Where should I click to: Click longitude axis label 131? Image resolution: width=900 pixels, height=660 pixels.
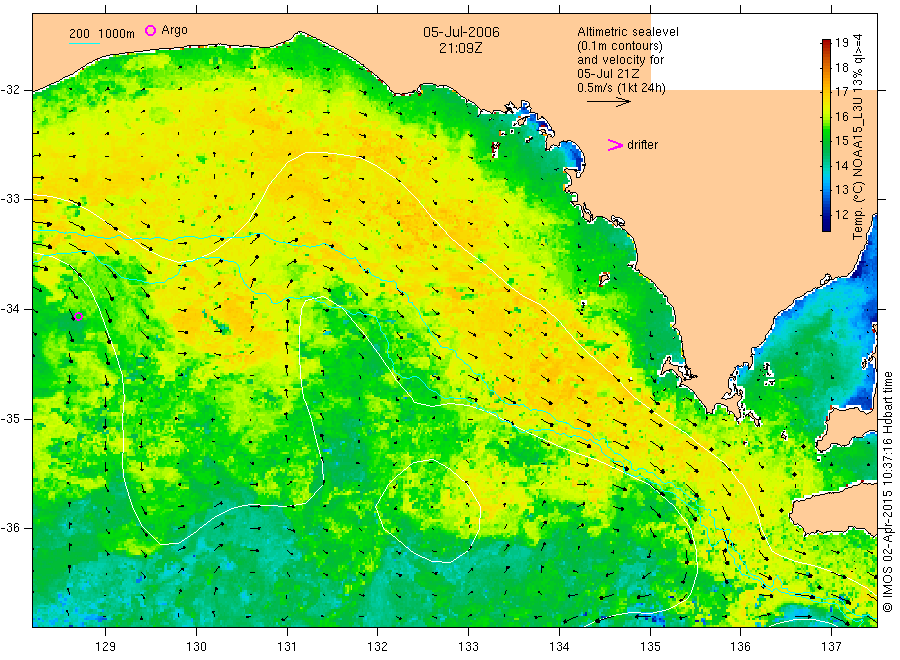point(287,647)
